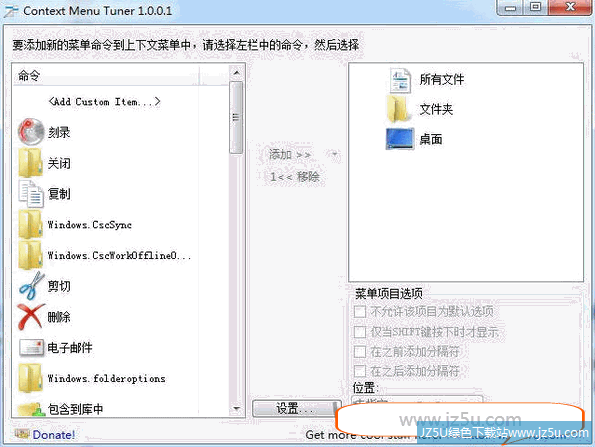Toggle 仅当SHIFT键按下时才显示 checkbox
The image size is (595, 447).
360,332
